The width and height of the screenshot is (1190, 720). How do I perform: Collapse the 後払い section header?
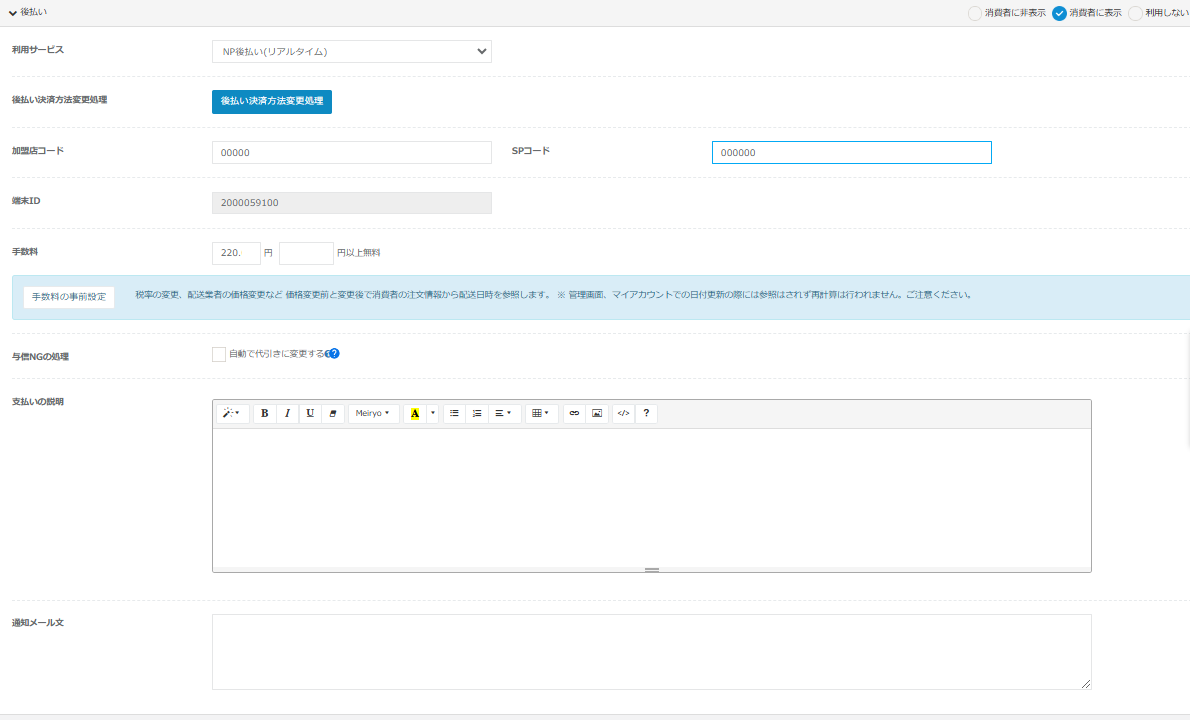pyautogui.click(x=28, y=12)
